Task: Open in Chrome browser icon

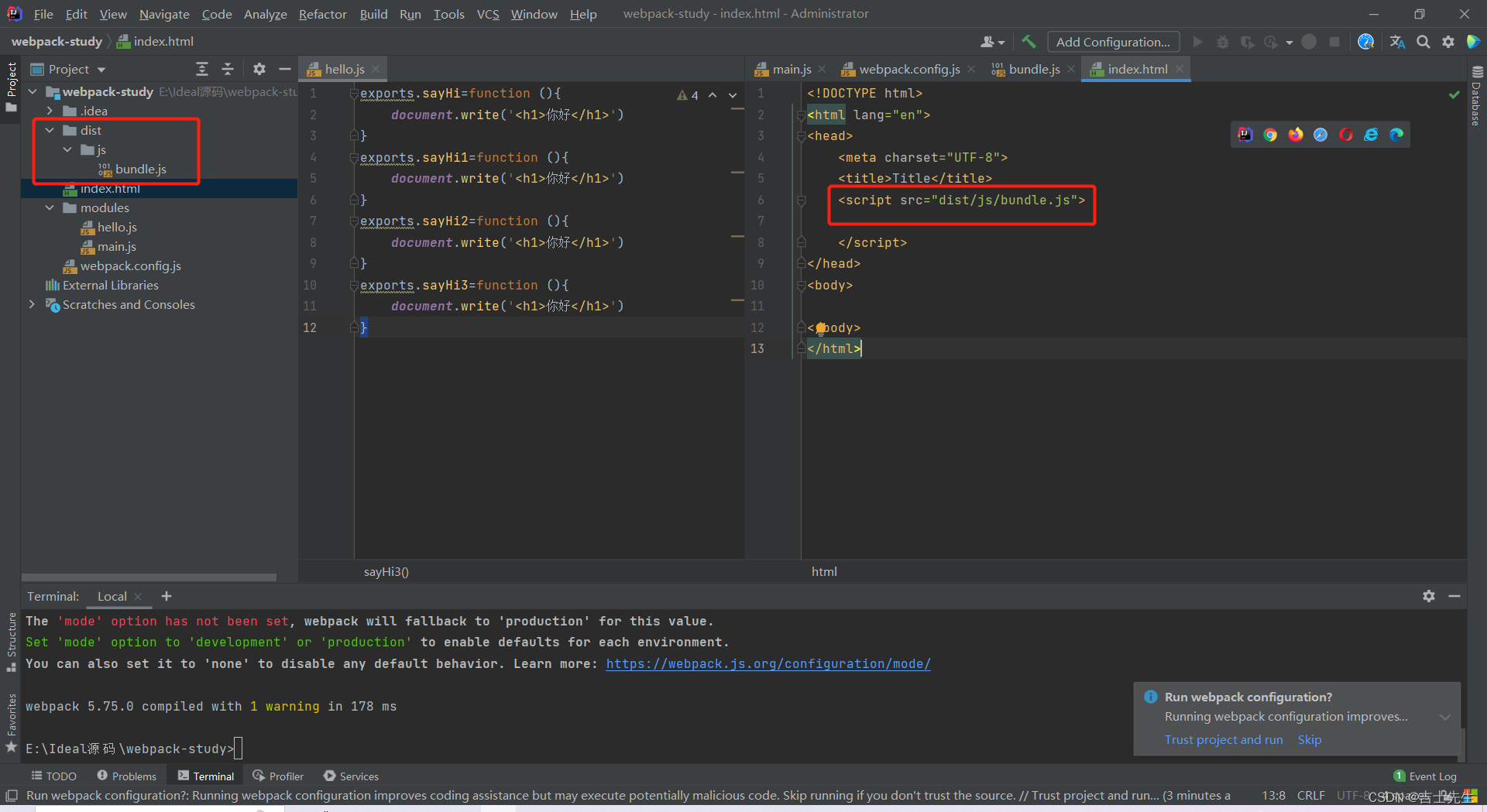Action: (x=1270, y=135)
